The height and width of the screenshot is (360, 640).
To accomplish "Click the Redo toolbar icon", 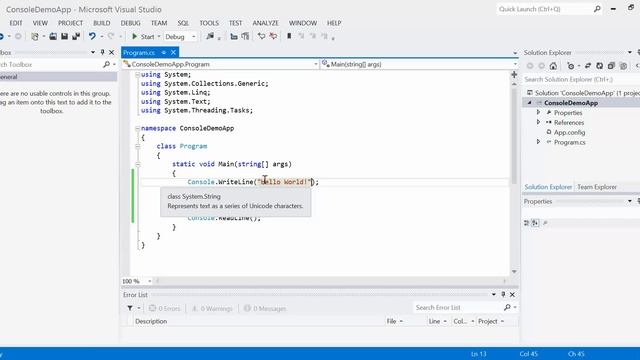I will (x=111, y=36).
